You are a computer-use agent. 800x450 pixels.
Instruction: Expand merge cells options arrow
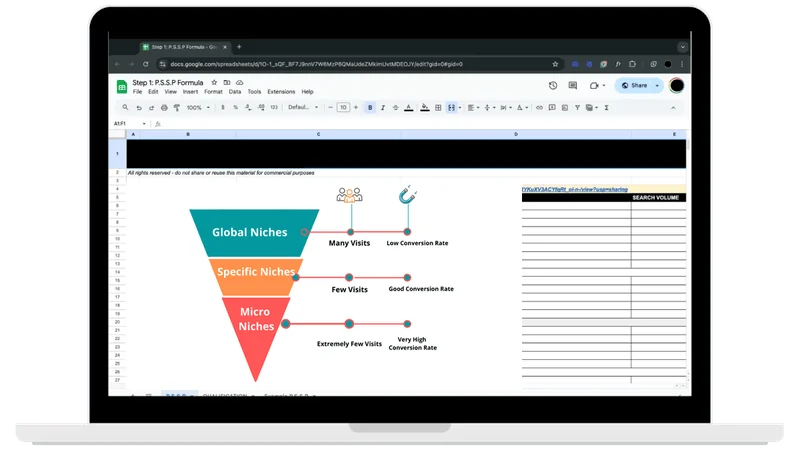click(460, 108)
